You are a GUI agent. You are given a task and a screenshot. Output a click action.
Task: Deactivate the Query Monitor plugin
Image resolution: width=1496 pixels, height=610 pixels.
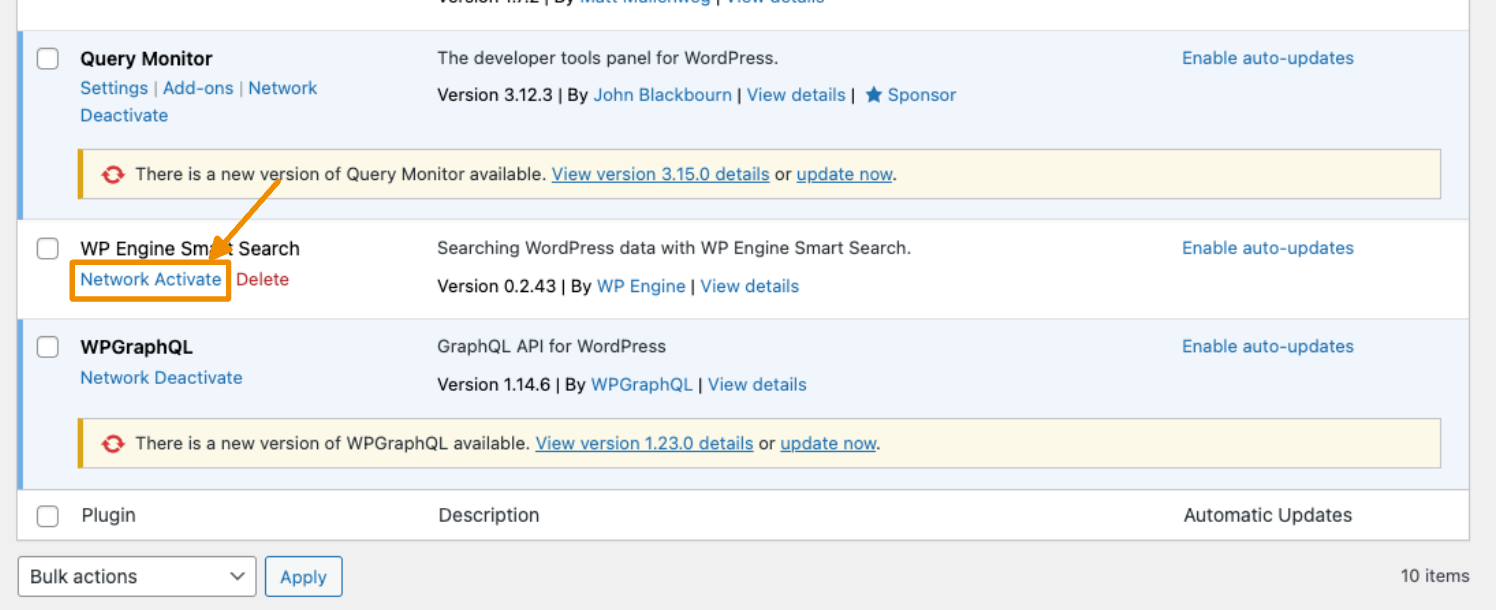[x=123, y=115]
